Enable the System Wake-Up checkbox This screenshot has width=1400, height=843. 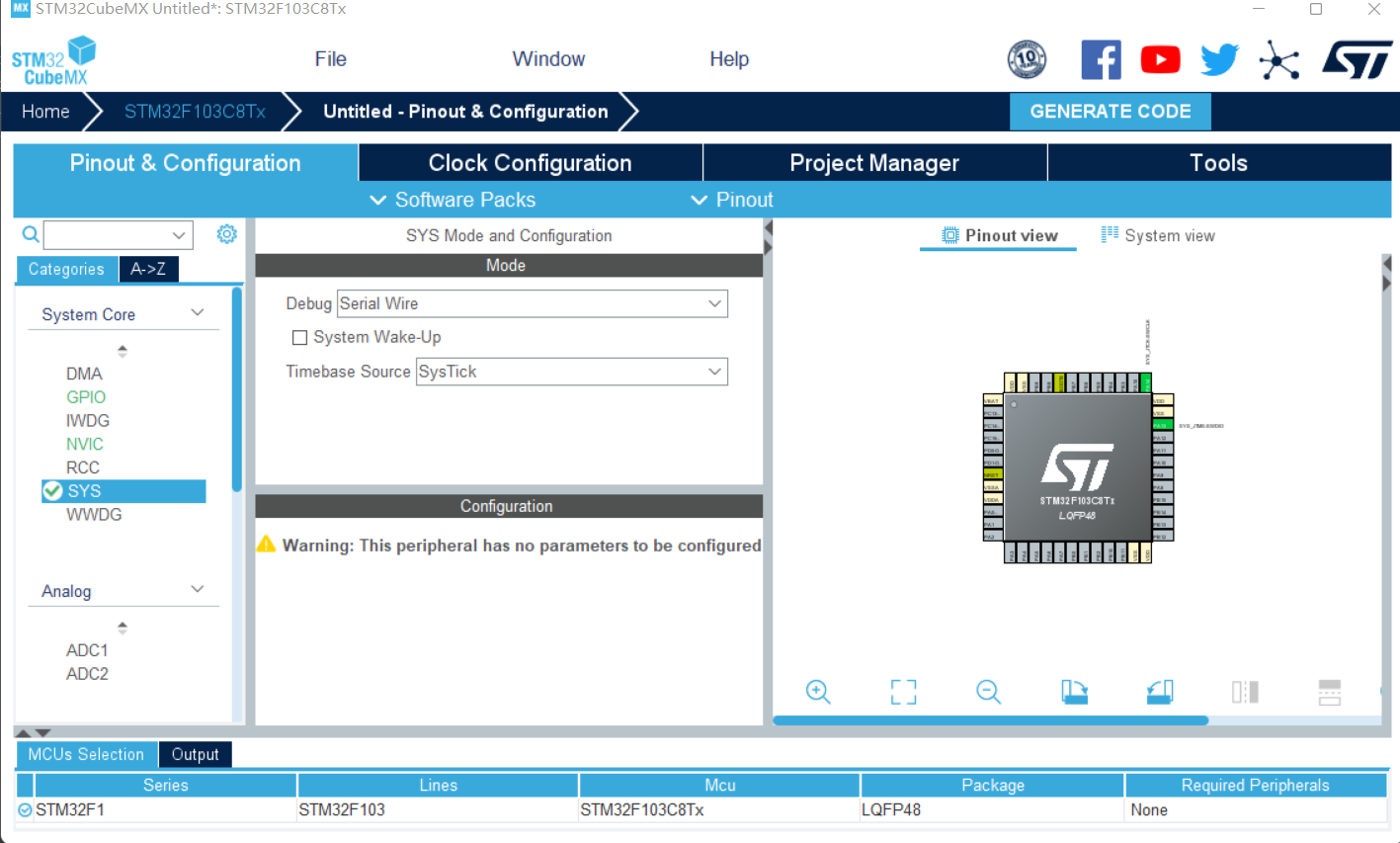point(299,337)
